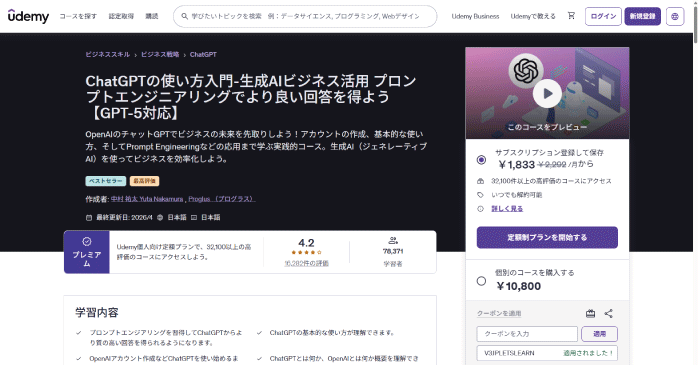Click the premium badge checkmark icon
This screenshot has width=698, height=365.
[x=87, y=241]
